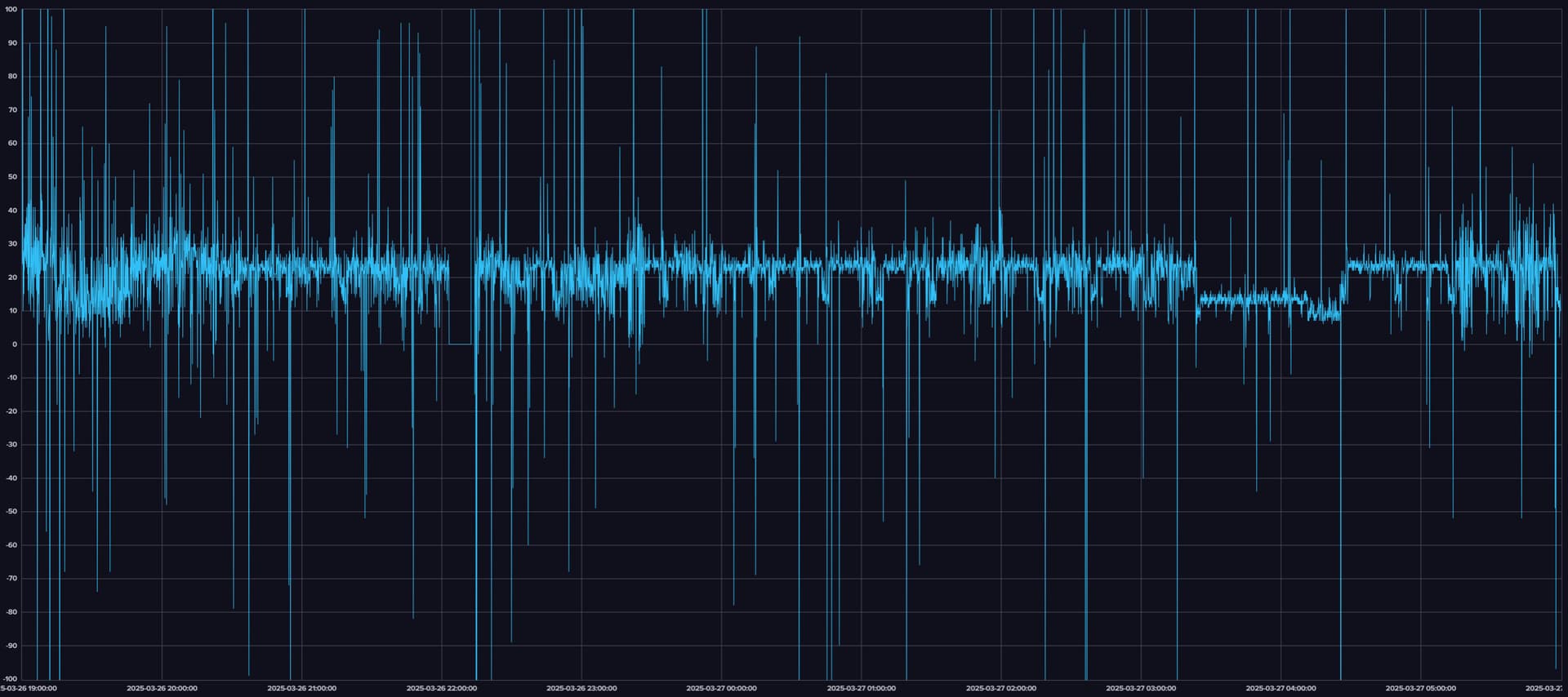Select the 2025-03-27 00:00:00 midnight axis label
1568x697 pixels.
pos(721,689)
